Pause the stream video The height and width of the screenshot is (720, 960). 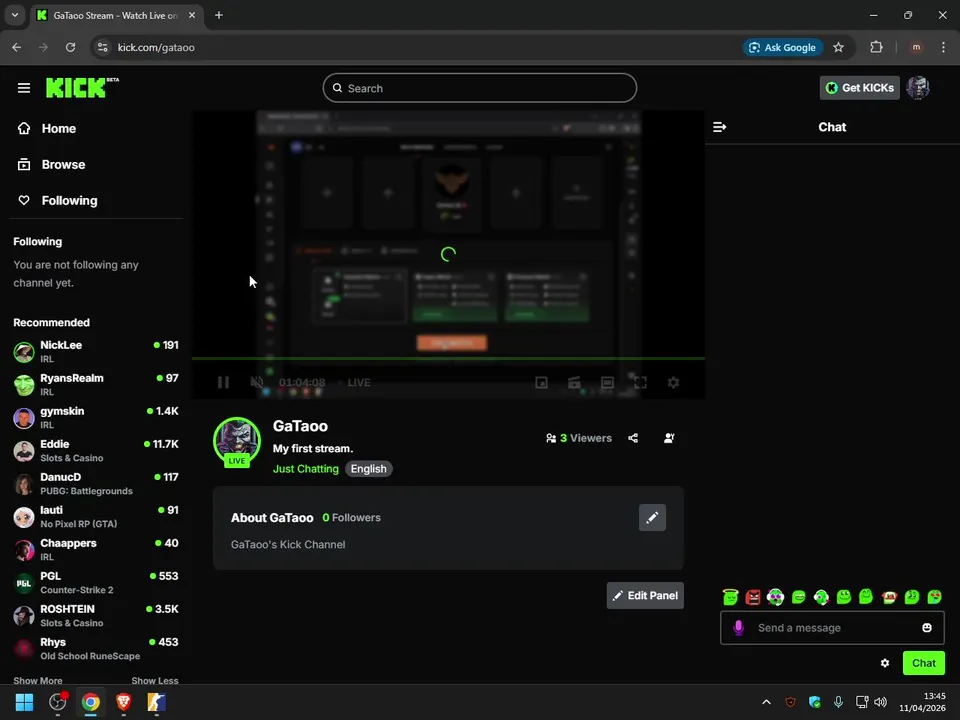223,383
